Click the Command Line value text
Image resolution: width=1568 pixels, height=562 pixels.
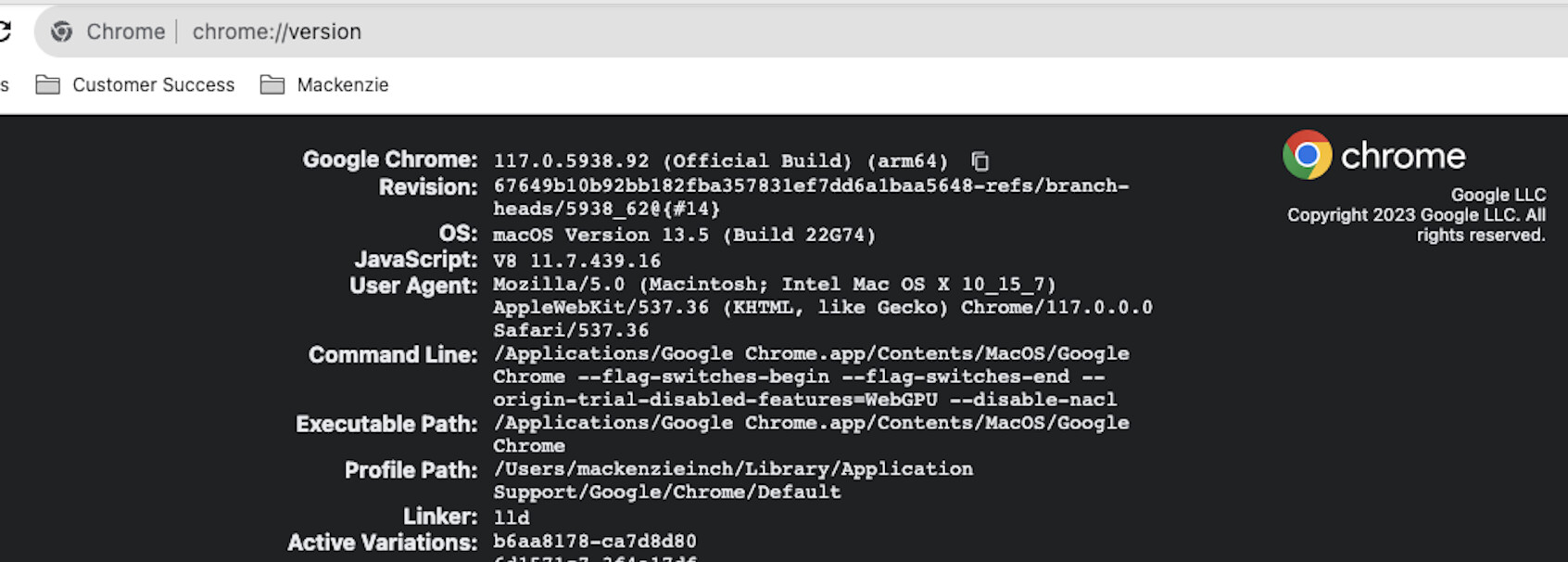(811, 377)
